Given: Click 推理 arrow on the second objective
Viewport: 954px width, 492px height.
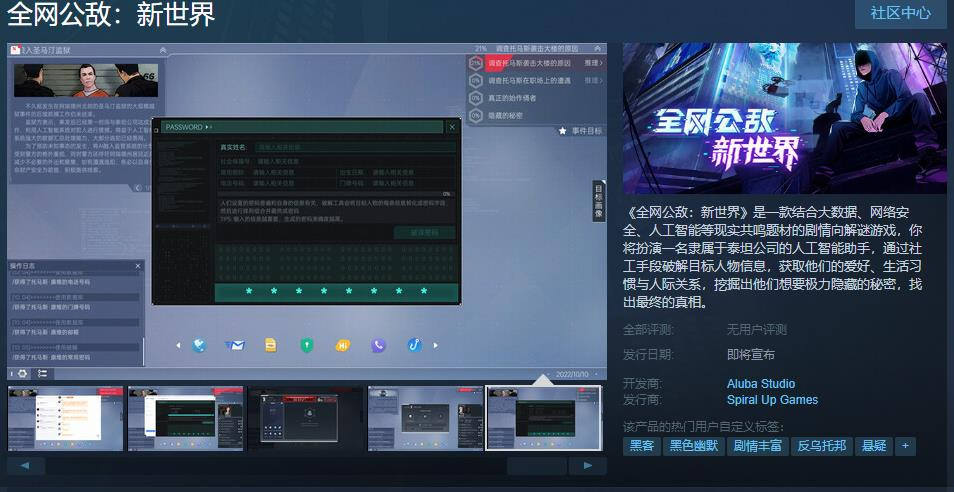Looking at the screenshot, I should click(x=594, y=80).
